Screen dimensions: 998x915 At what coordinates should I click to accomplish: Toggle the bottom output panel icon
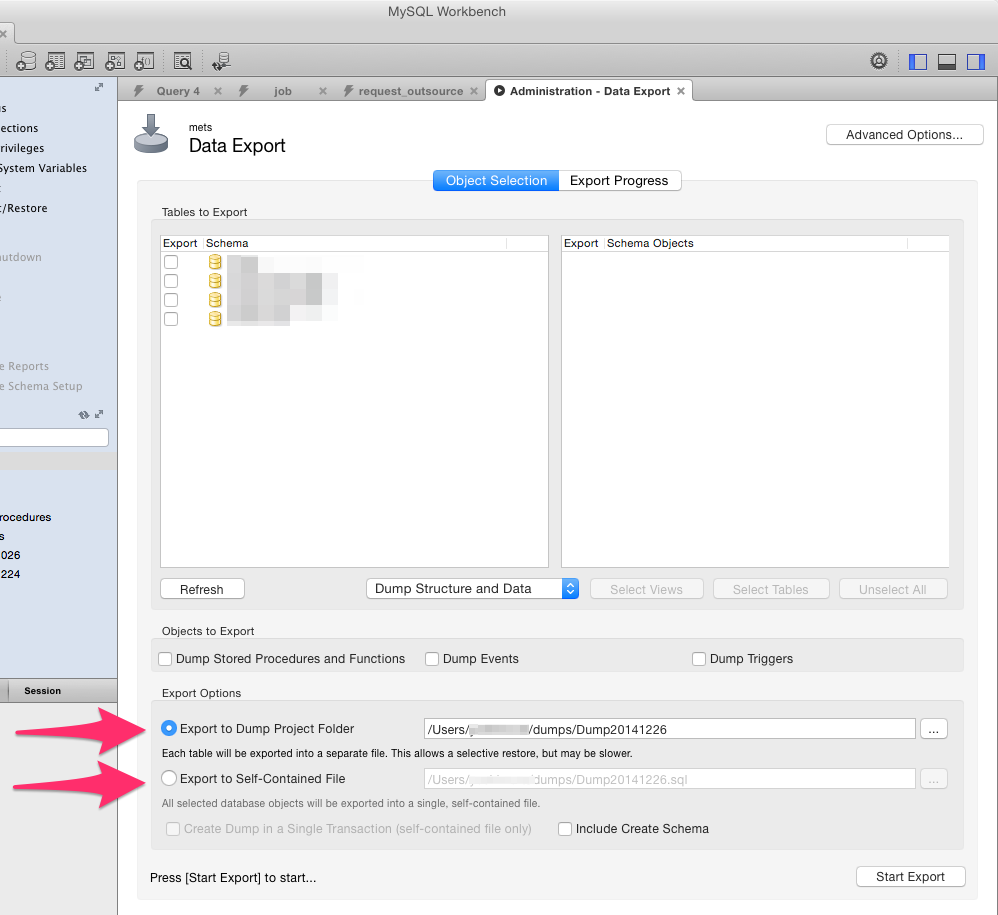(947, 62)
